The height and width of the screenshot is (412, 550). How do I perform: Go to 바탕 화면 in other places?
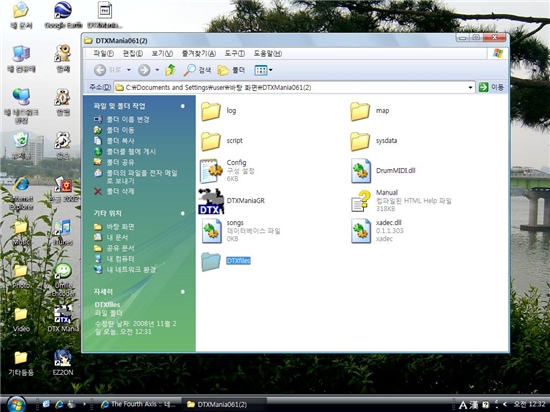tap(114, 227)
